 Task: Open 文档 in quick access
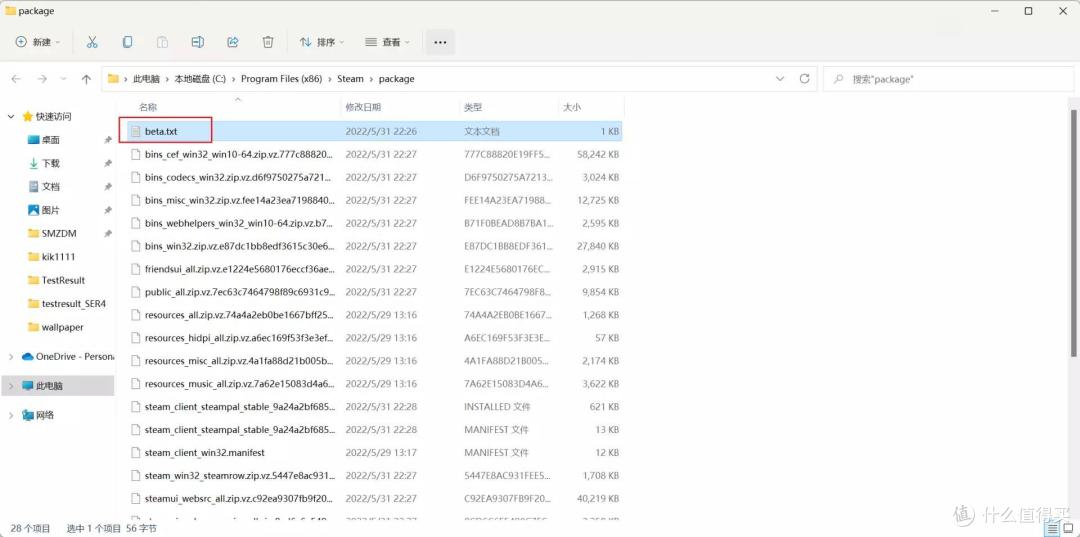click(50, 187)
